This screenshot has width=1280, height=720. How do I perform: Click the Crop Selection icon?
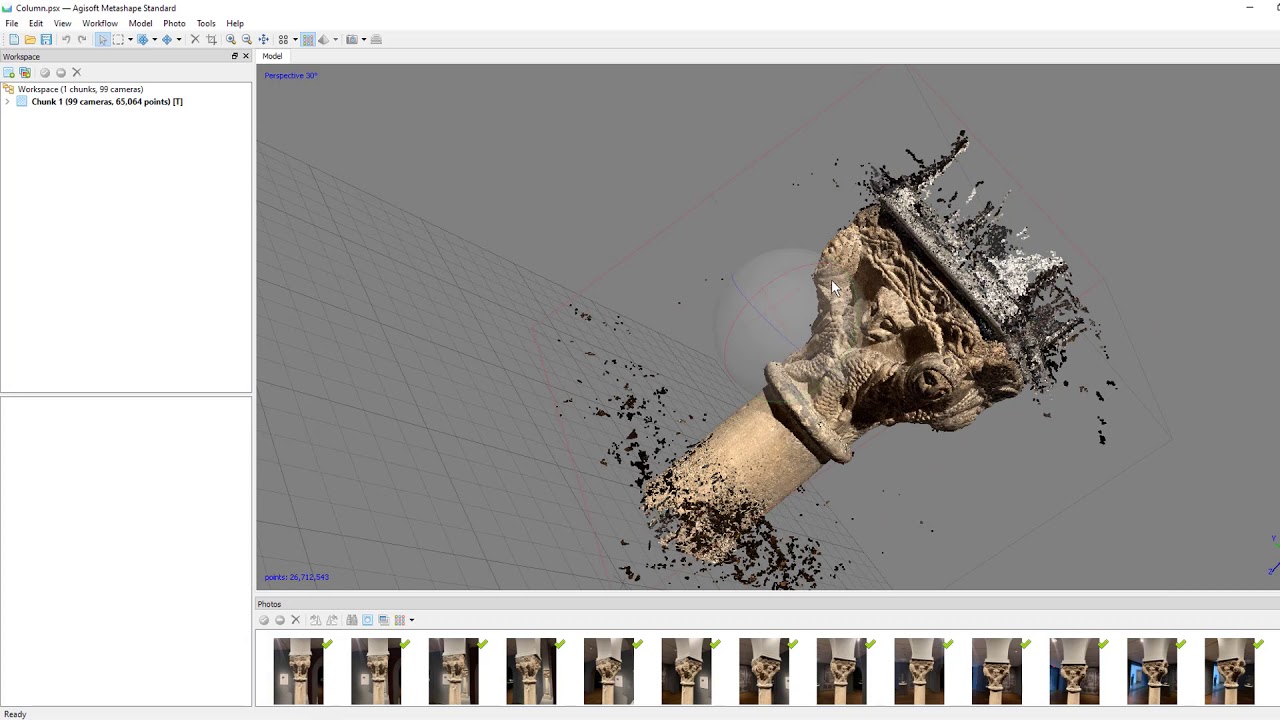211,40
